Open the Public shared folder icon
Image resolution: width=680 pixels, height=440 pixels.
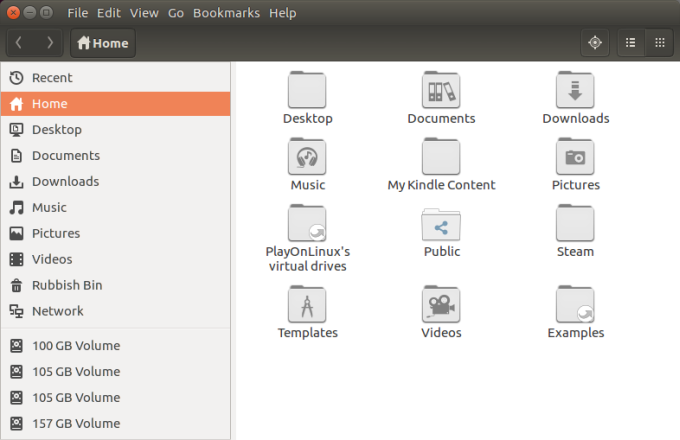[x=441, y=225]
